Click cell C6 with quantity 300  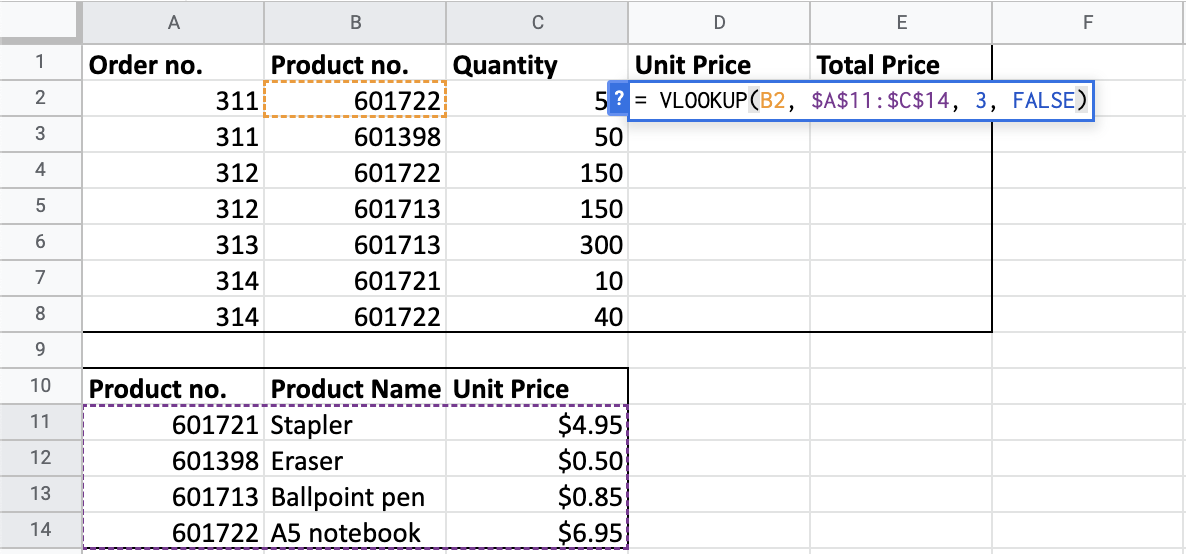click(537, 243)
